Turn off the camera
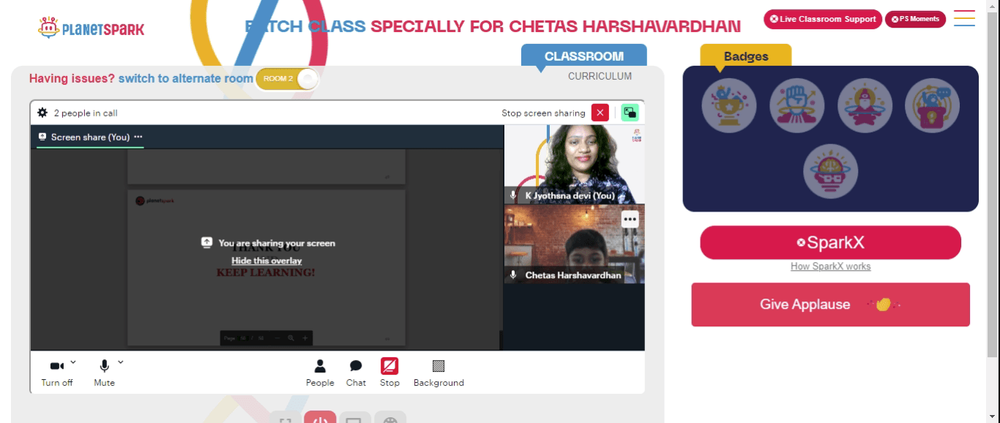This screenshot has width=1000, height=423. pos(57,373)
